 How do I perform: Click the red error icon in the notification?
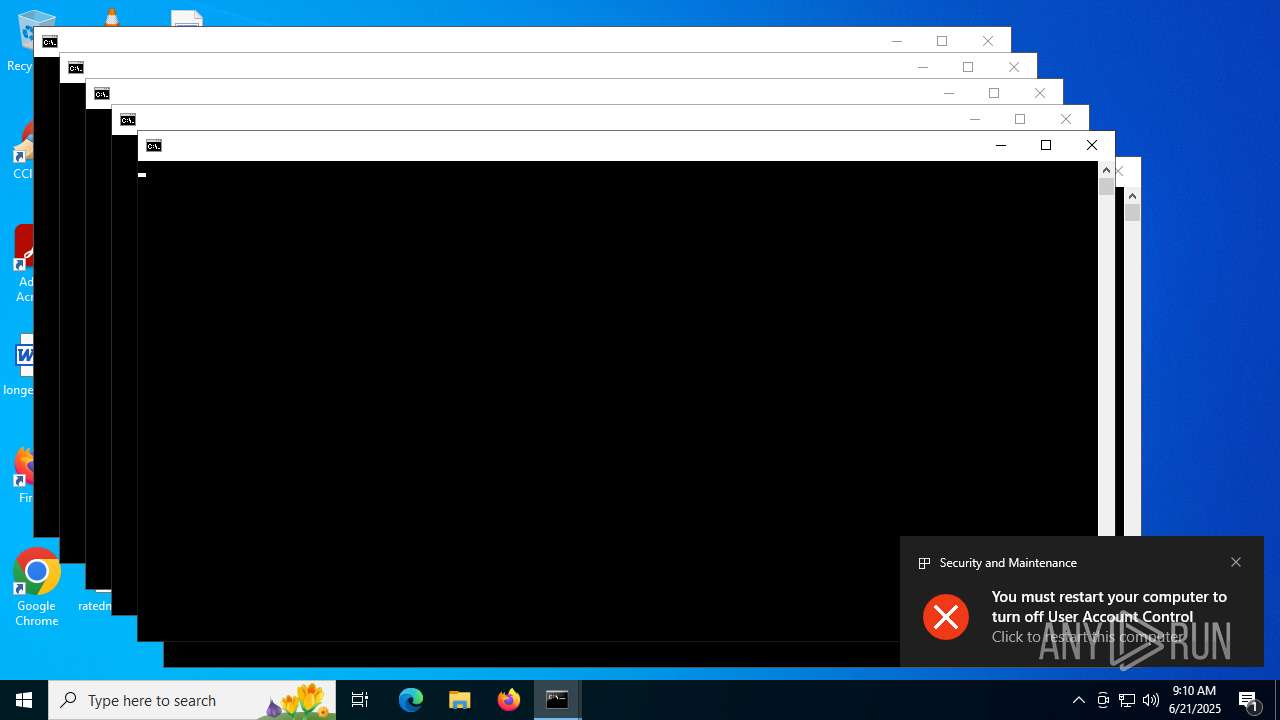pos(946,616)
